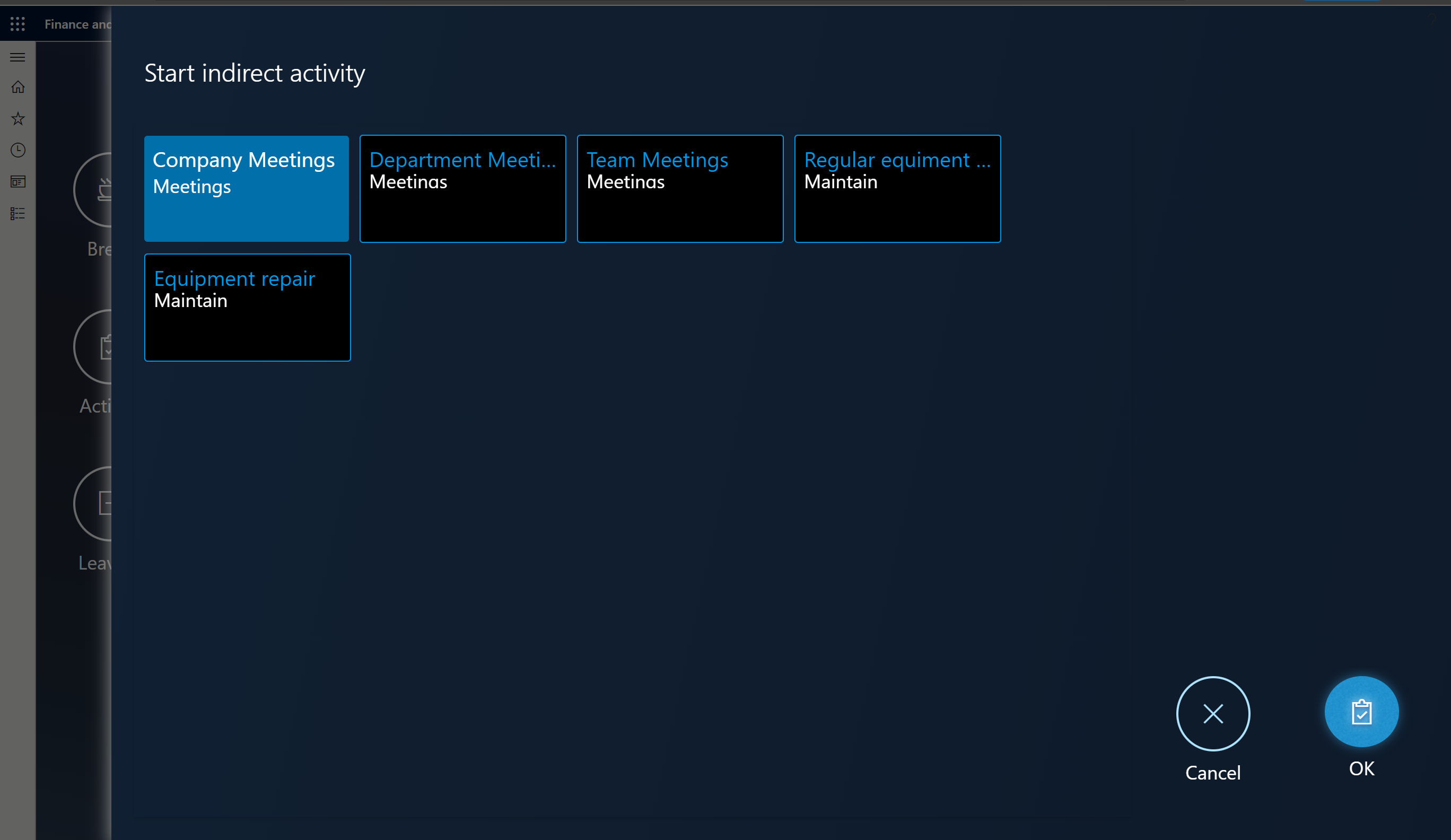Select the Equipment repair tile
Screen dimensions: 1451x840
tap(247, 308)
